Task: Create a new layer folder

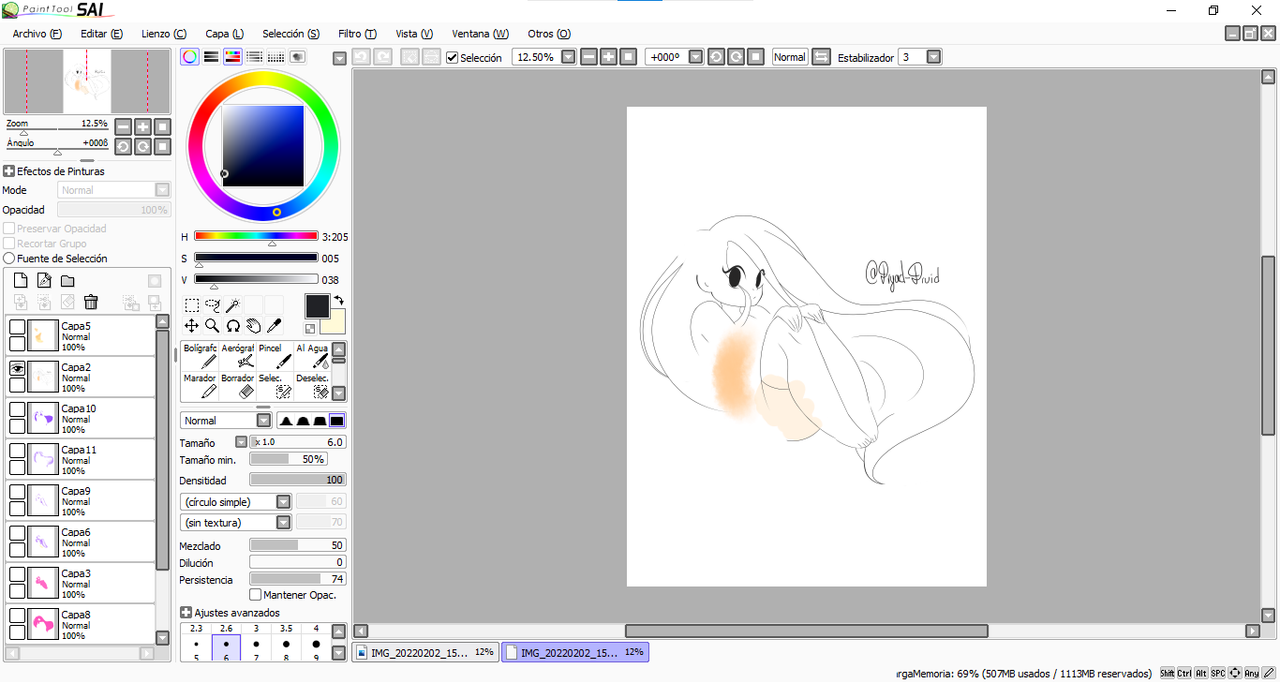Action: (x=68, y=280)
